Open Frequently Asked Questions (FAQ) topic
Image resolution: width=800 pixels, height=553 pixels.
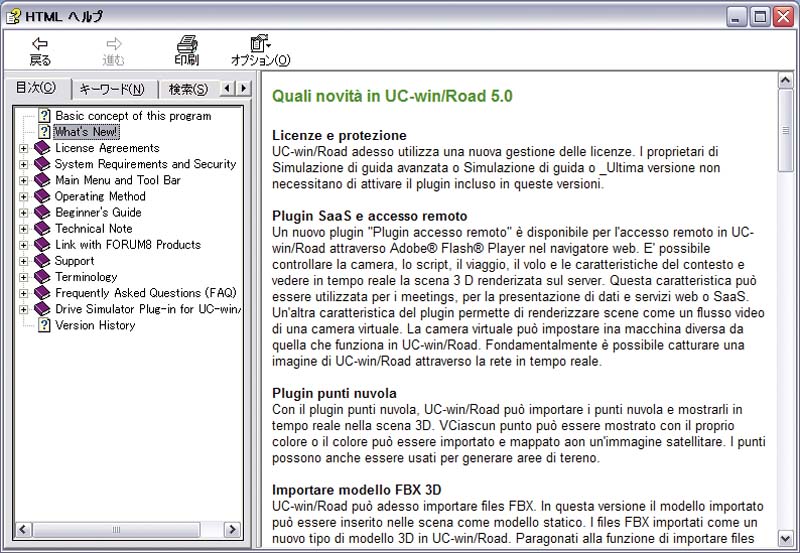click(146, 293)
